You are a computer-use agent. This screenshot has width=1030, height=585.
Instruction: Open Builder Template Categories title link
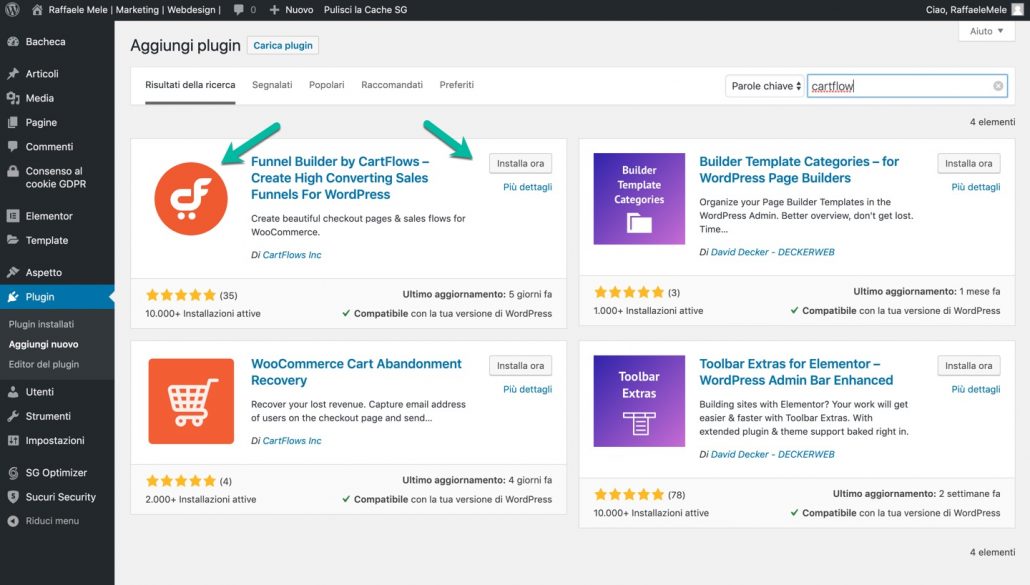click(x=799, y=169)
